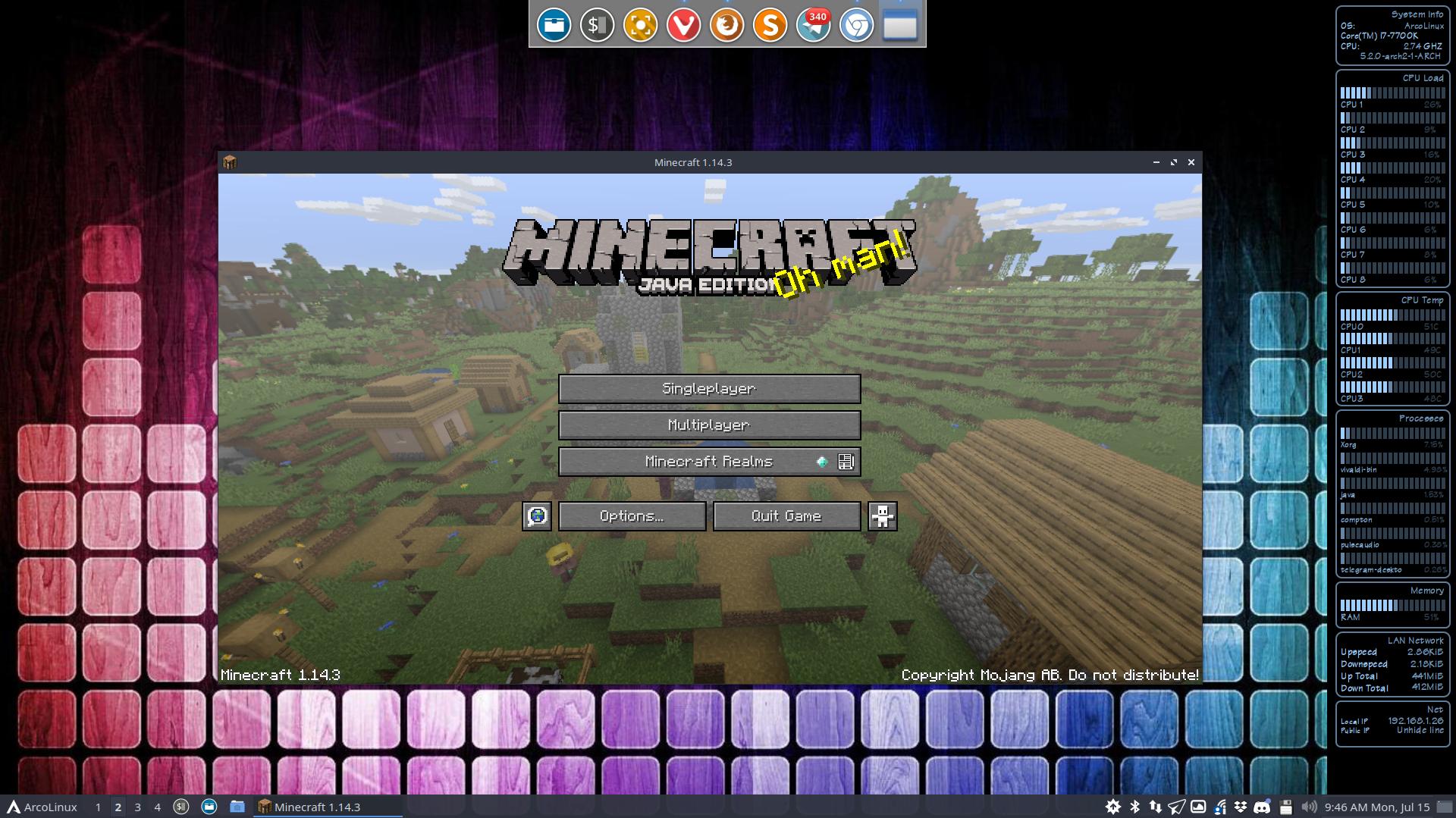This screenshot has width=1456, height=818.
Task: Start Vivaldi browser from the top dock
Action: tap(682, 25)
